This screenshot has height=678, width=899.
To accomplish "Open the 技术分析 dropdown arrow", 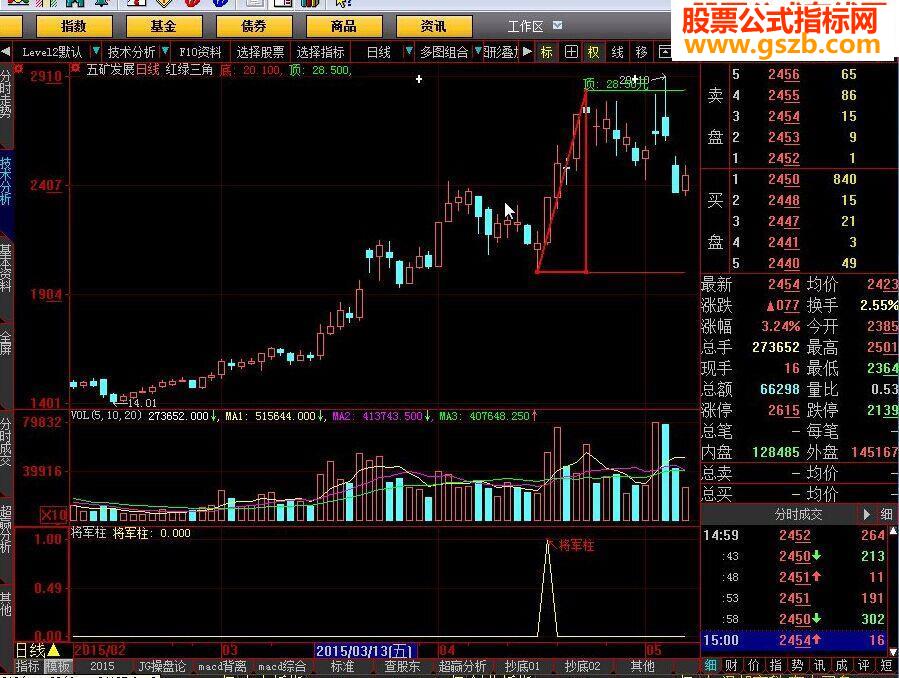I will click(165, 52).
